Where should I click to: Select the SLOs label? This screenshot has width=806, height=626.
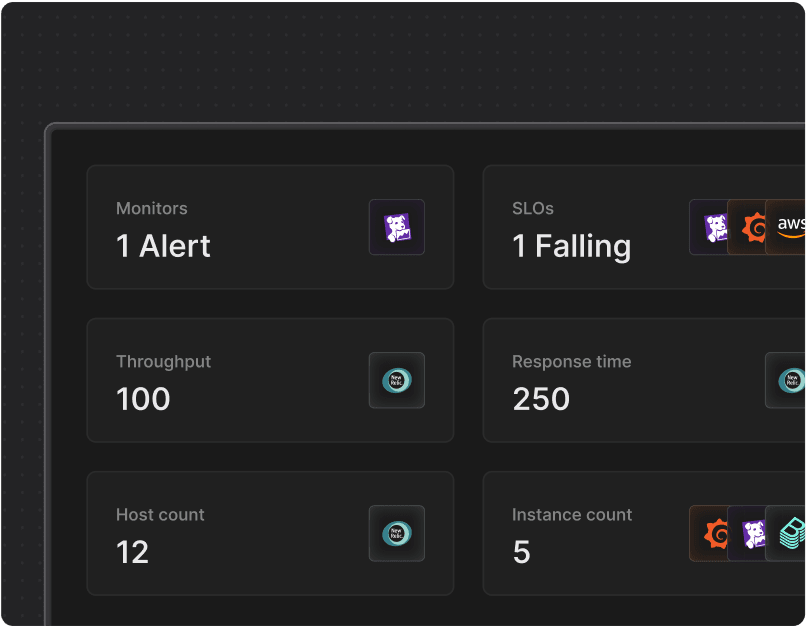point(533,208)
